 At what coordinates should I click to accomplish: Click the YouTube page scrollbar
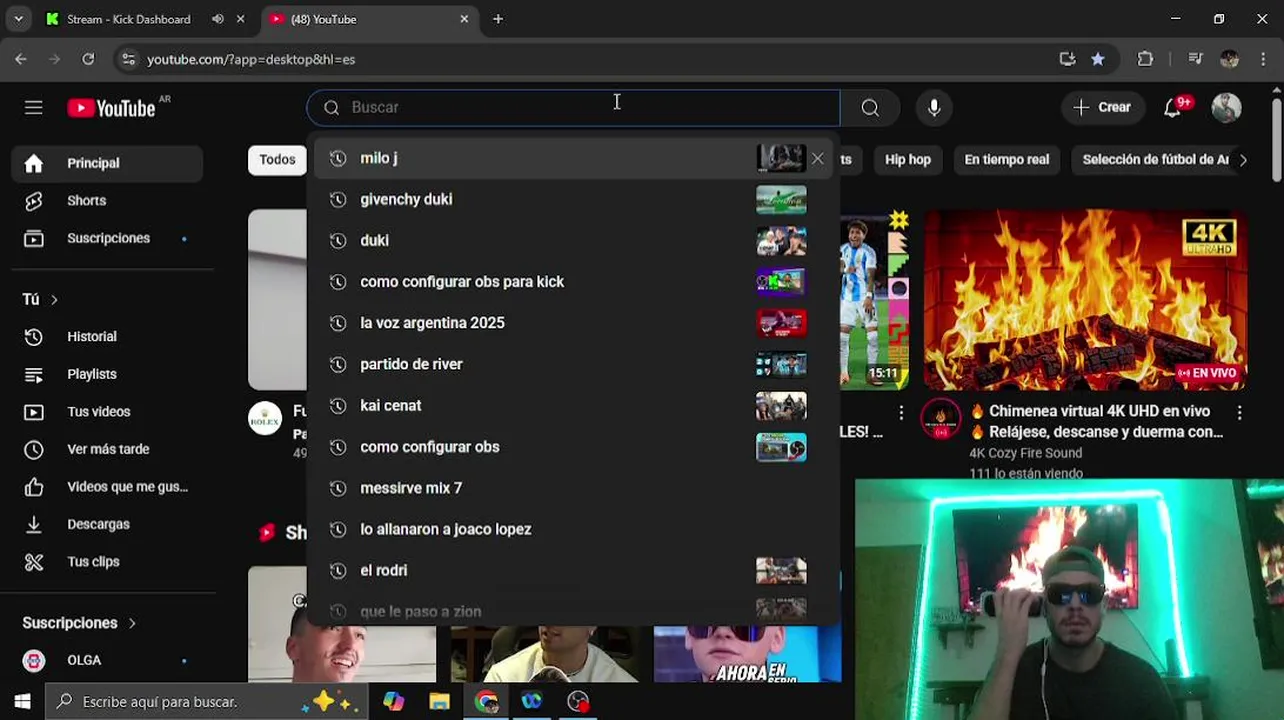click(1276, 140)
